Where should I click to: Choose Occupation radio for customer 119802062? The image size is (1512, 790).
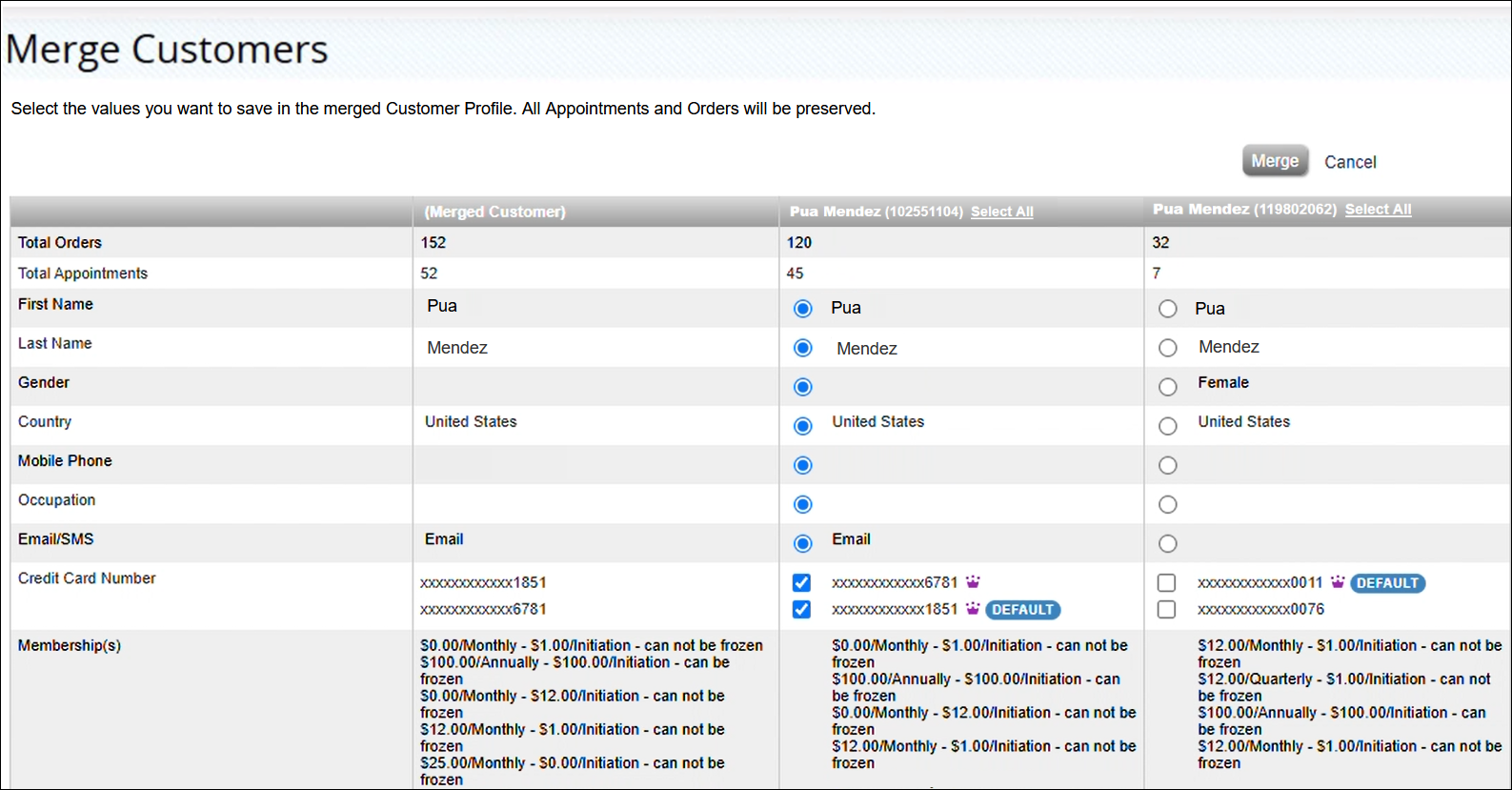click(x=1168, y=504)
